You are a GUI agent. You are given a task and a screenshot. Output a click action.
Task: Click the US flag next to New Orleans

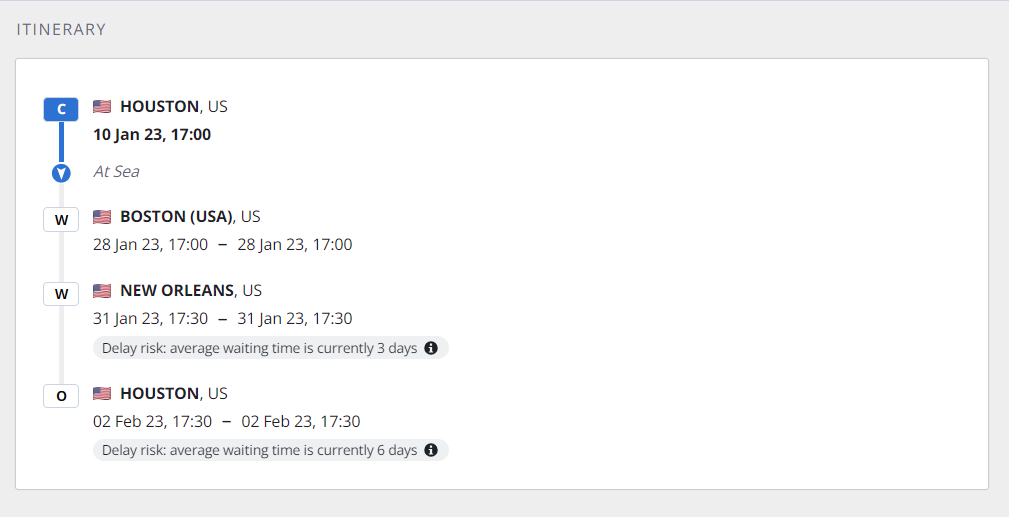click(102, 291)
